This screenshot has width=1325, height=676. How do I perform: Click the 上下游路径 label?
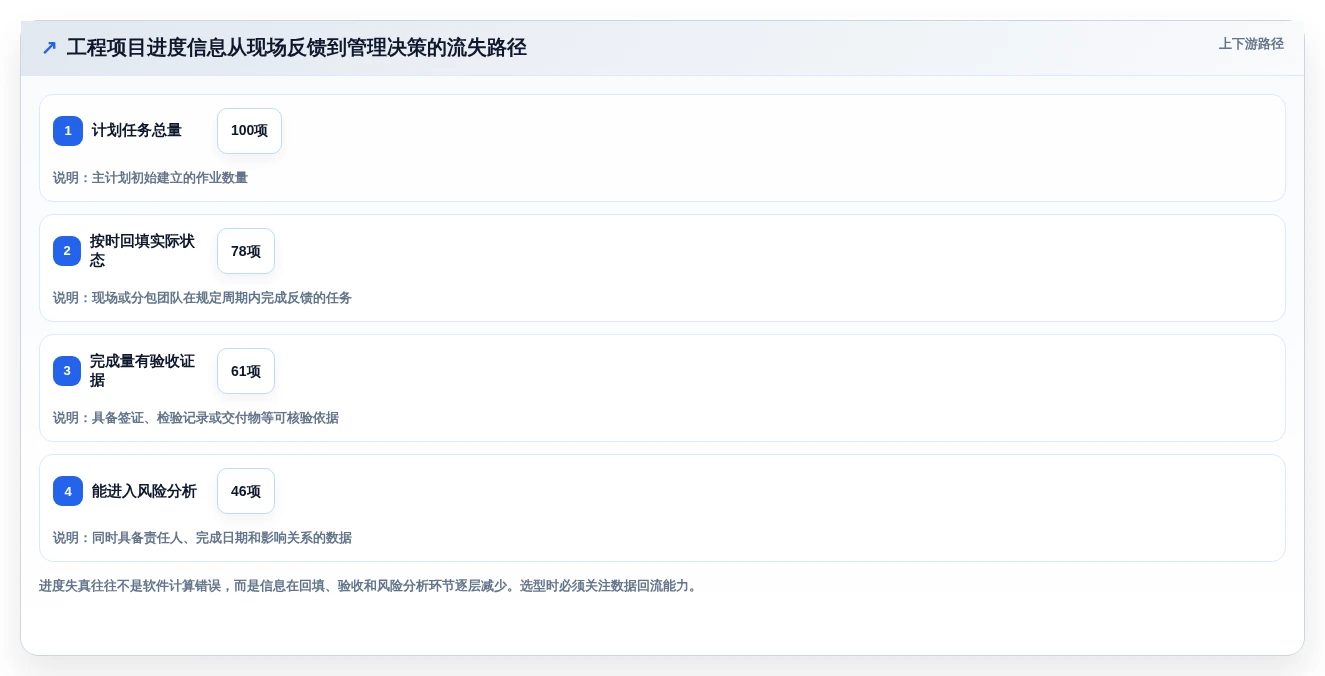(1251, 44)
